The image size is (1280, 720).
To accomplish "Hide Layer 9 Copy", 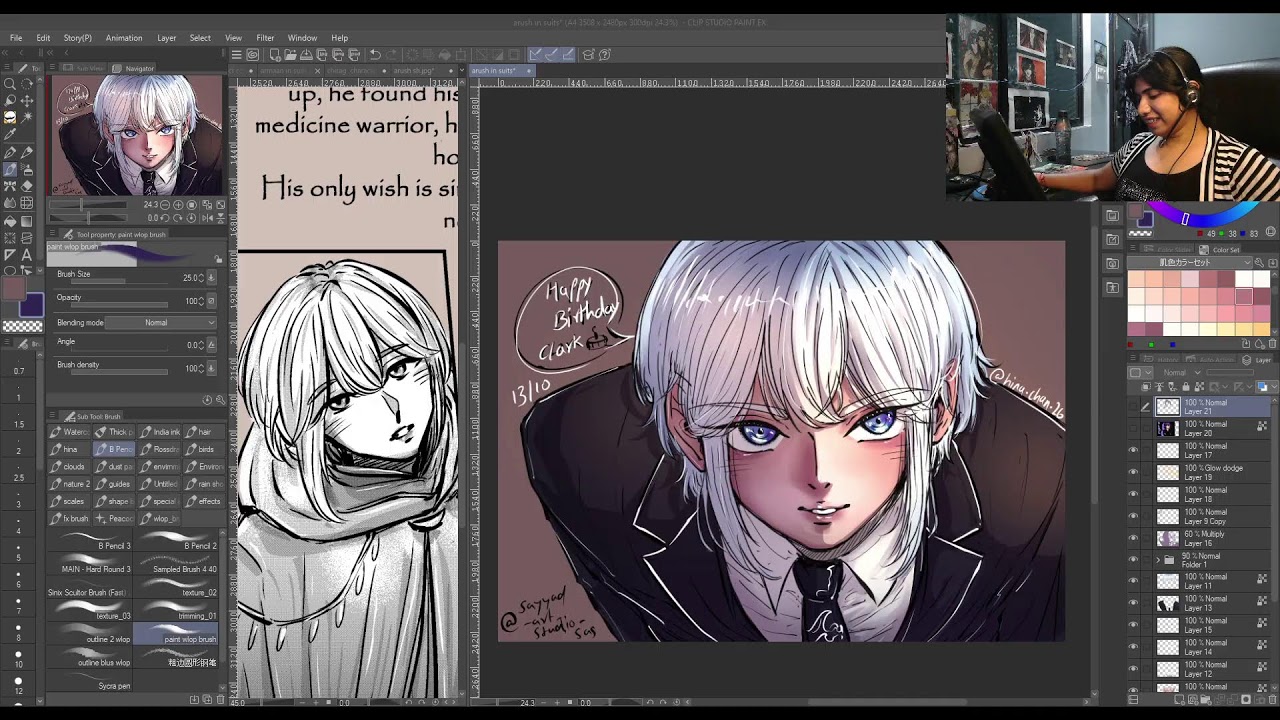I will (1133, 516).
